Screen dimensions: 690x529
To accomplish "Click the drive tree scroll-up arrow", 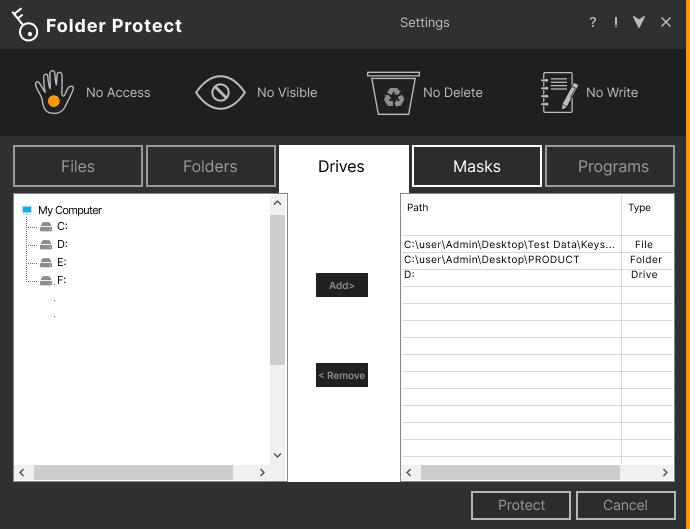I will (x=277, y=203).
